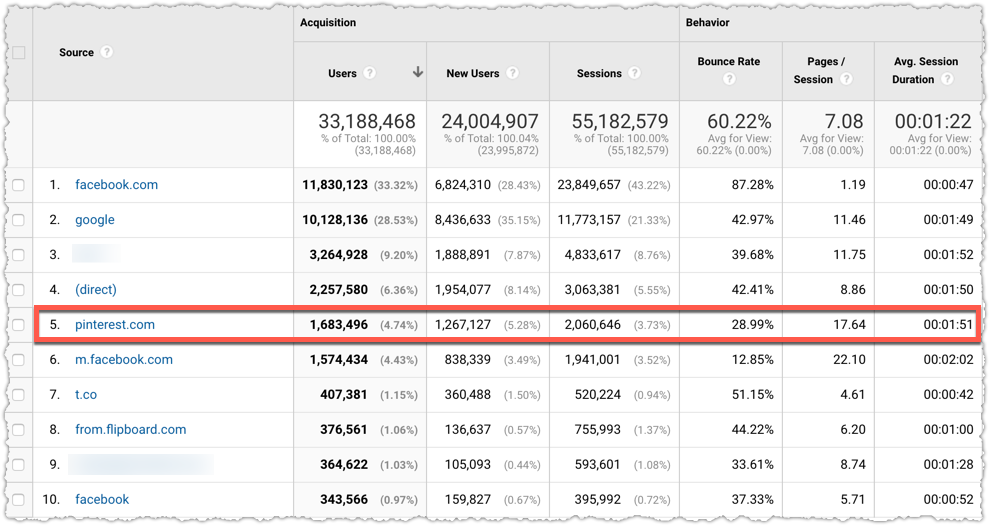Select from.flipboard.com sessions 755,993
989x525 pixels.
tap(598, 430)
